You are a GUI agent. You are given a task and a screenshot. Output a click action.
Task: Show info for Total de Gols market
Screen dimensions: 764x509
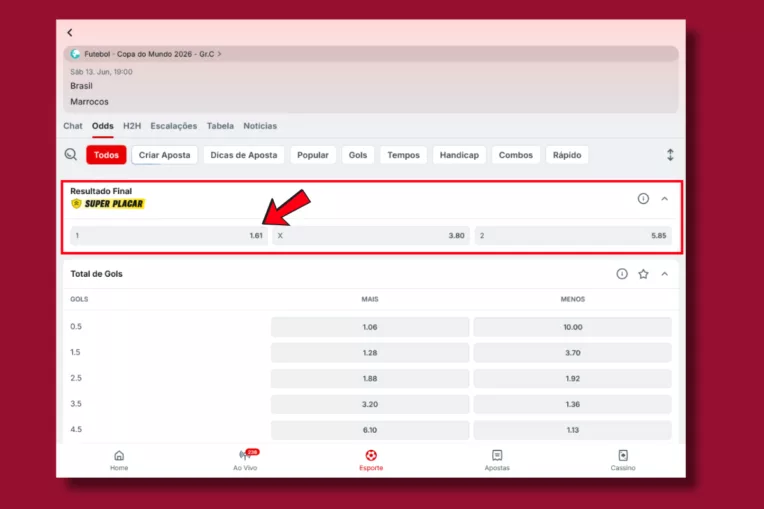coord(622,274)
